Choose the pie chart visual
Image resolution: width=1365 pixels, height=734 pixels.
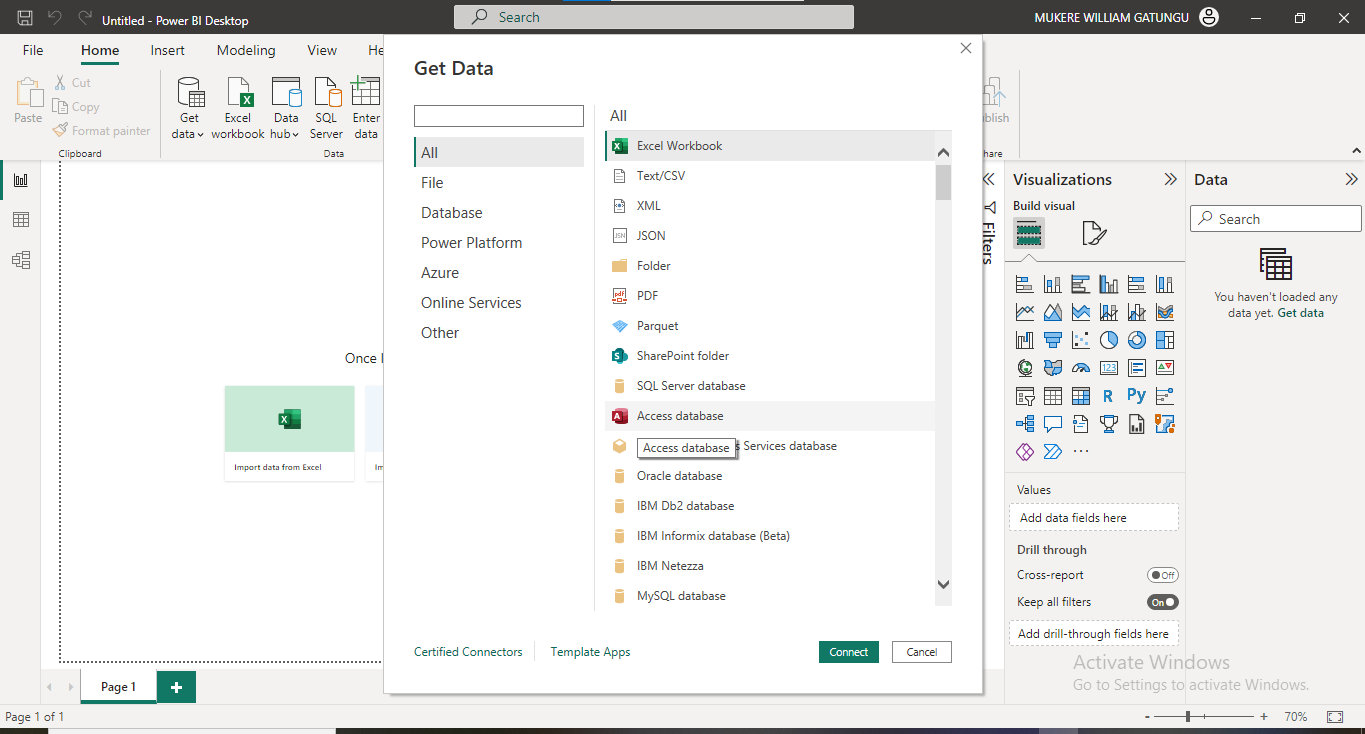[x=1108, y=340]
